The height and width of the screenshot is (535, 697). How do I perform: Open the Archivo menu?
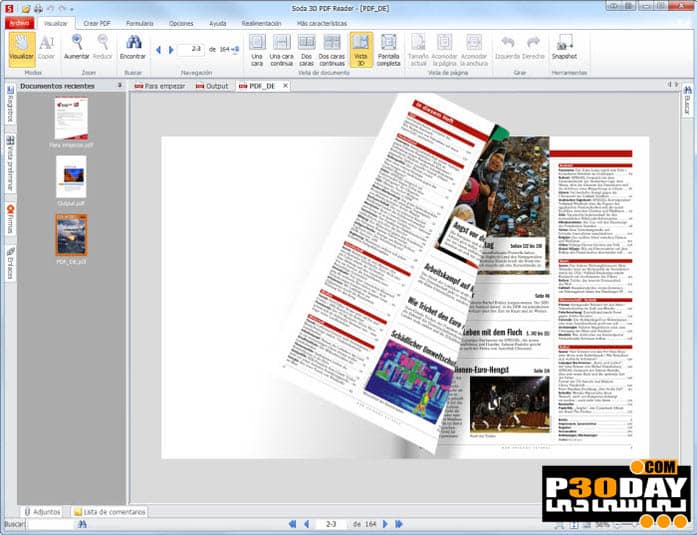20,23
